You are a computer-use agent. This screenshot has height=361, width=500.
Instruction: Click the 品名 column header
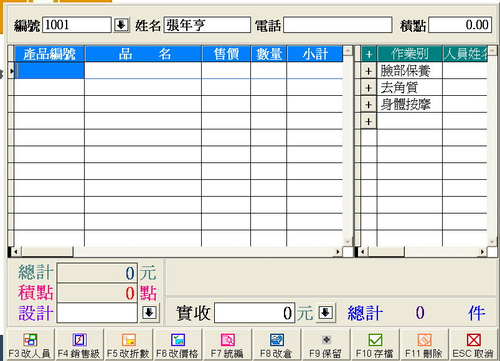[143, 54]
